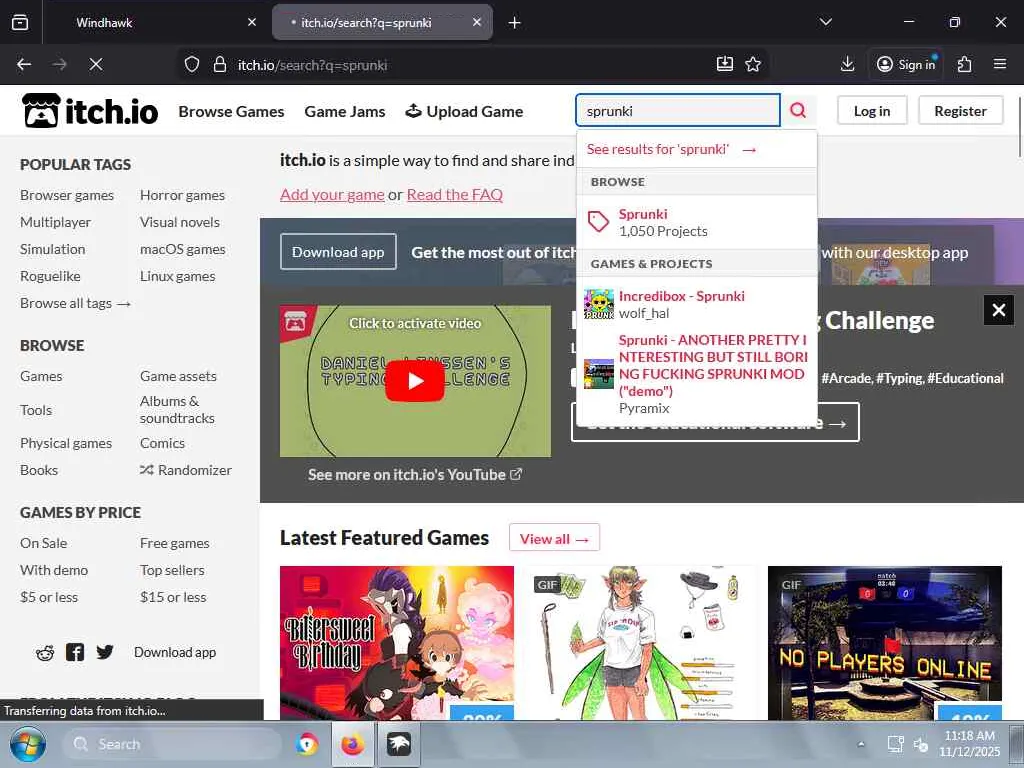
Task: Open the Firefox downloads panel
Action: [847, 64]
